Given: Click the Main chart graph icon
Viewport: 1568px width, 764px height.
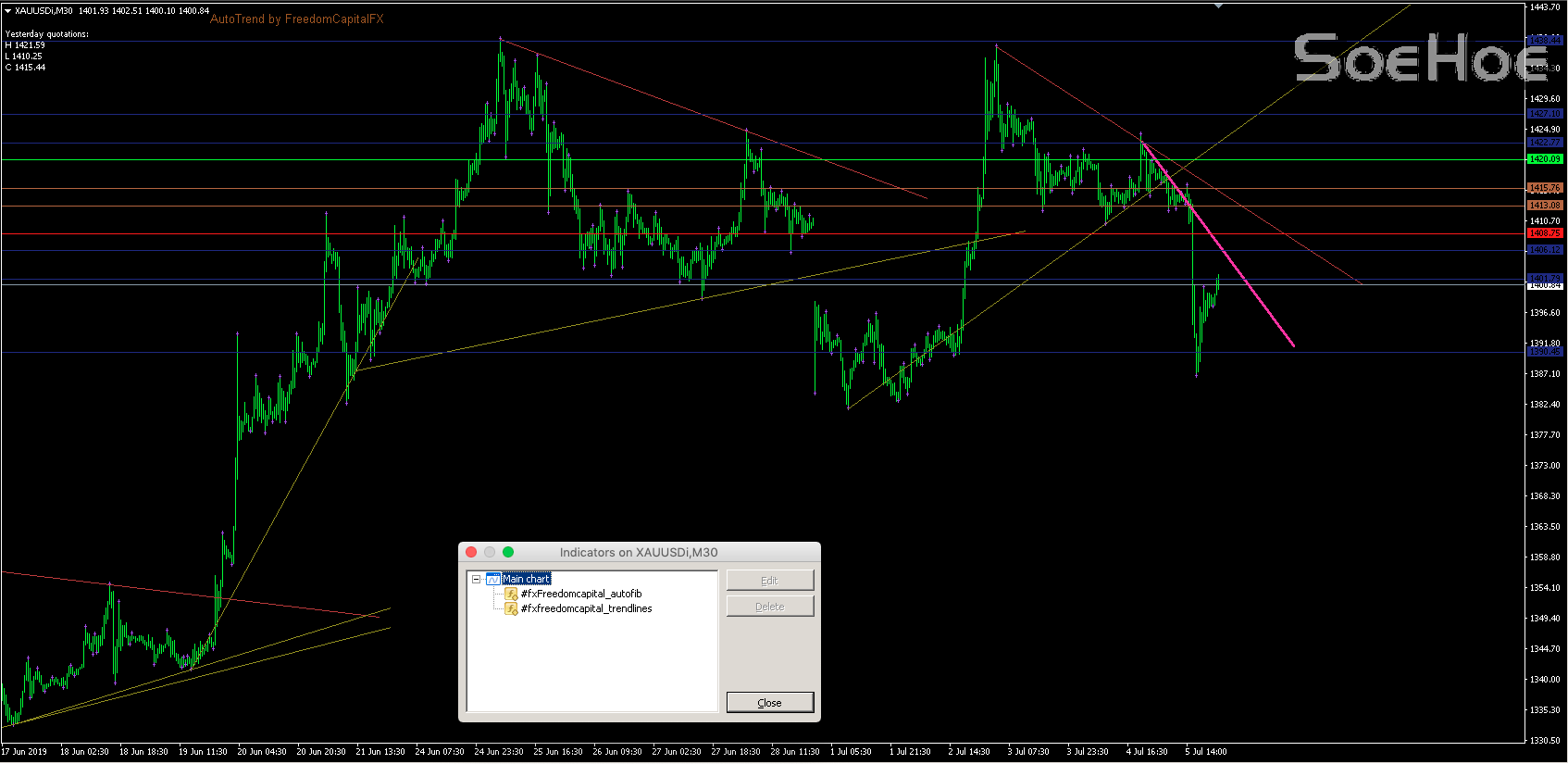Looking at the screenshot, I should pos(493,580).
